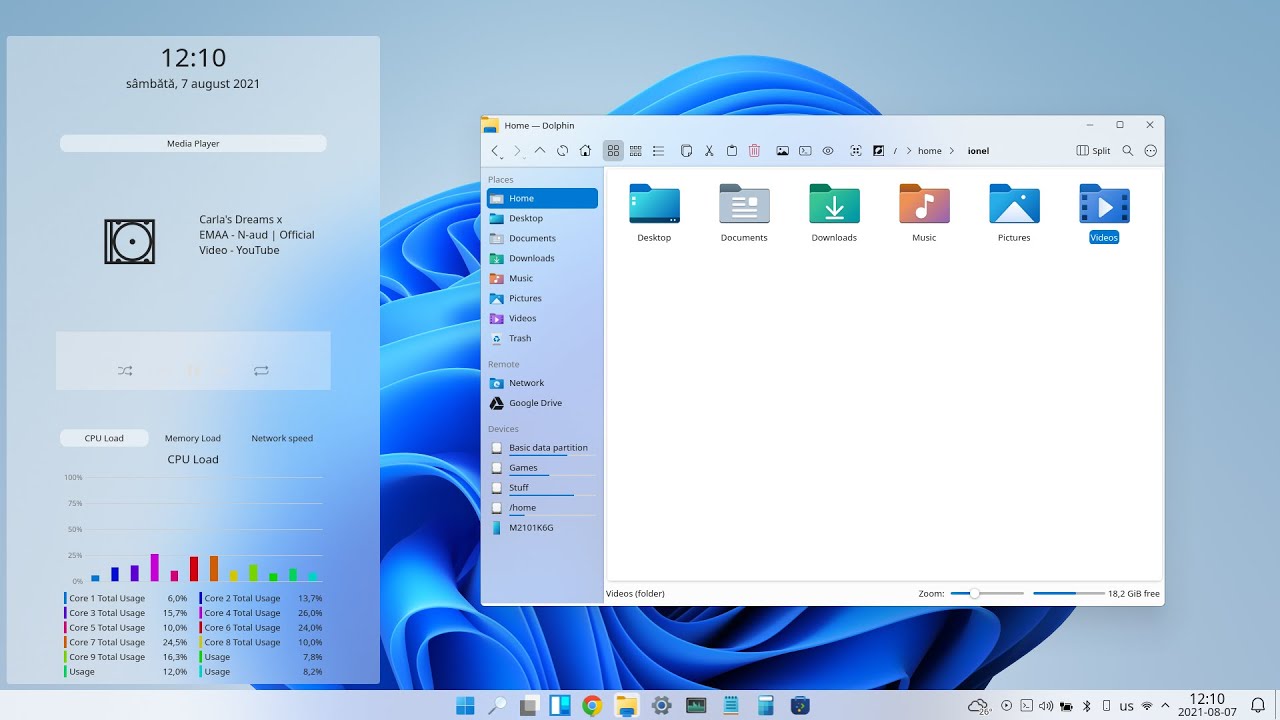This screenshot has height=720, width=1280.
Task: Open the system monitor from taskbar
Action: (x=696, y=706)
